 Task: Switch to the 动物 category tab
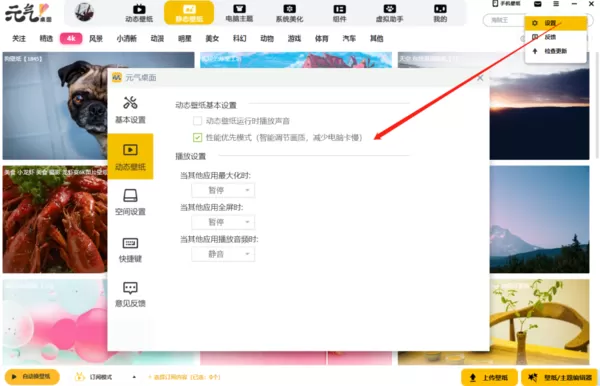click(x=267, y=38)
